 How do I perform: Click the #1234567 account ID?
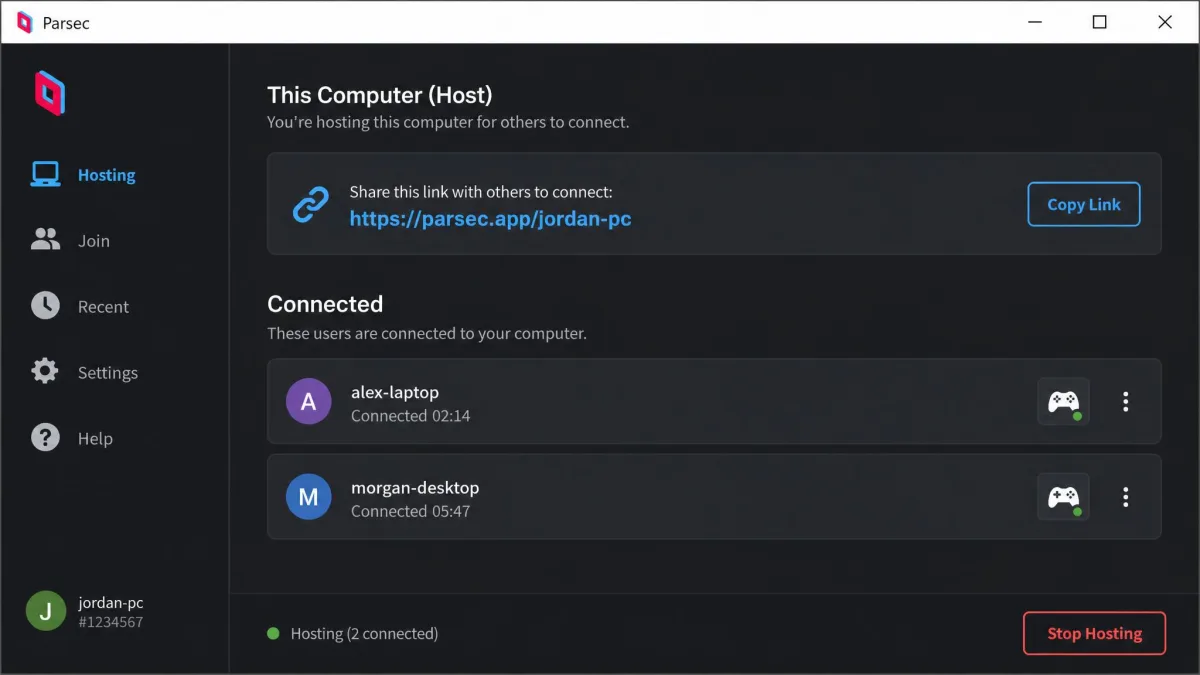(110, 622)
